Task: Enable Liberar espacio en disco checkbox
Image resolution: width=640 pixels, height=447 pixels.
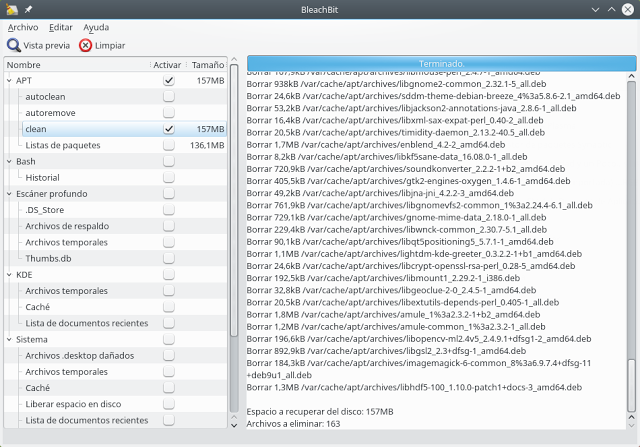Action: point(169,404)
